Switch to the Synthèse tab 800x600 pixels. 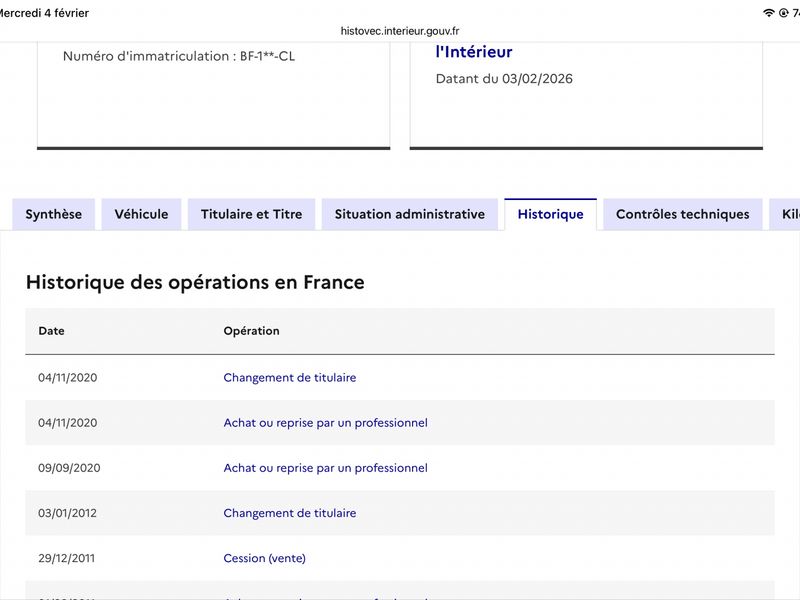tap(54, 214)
